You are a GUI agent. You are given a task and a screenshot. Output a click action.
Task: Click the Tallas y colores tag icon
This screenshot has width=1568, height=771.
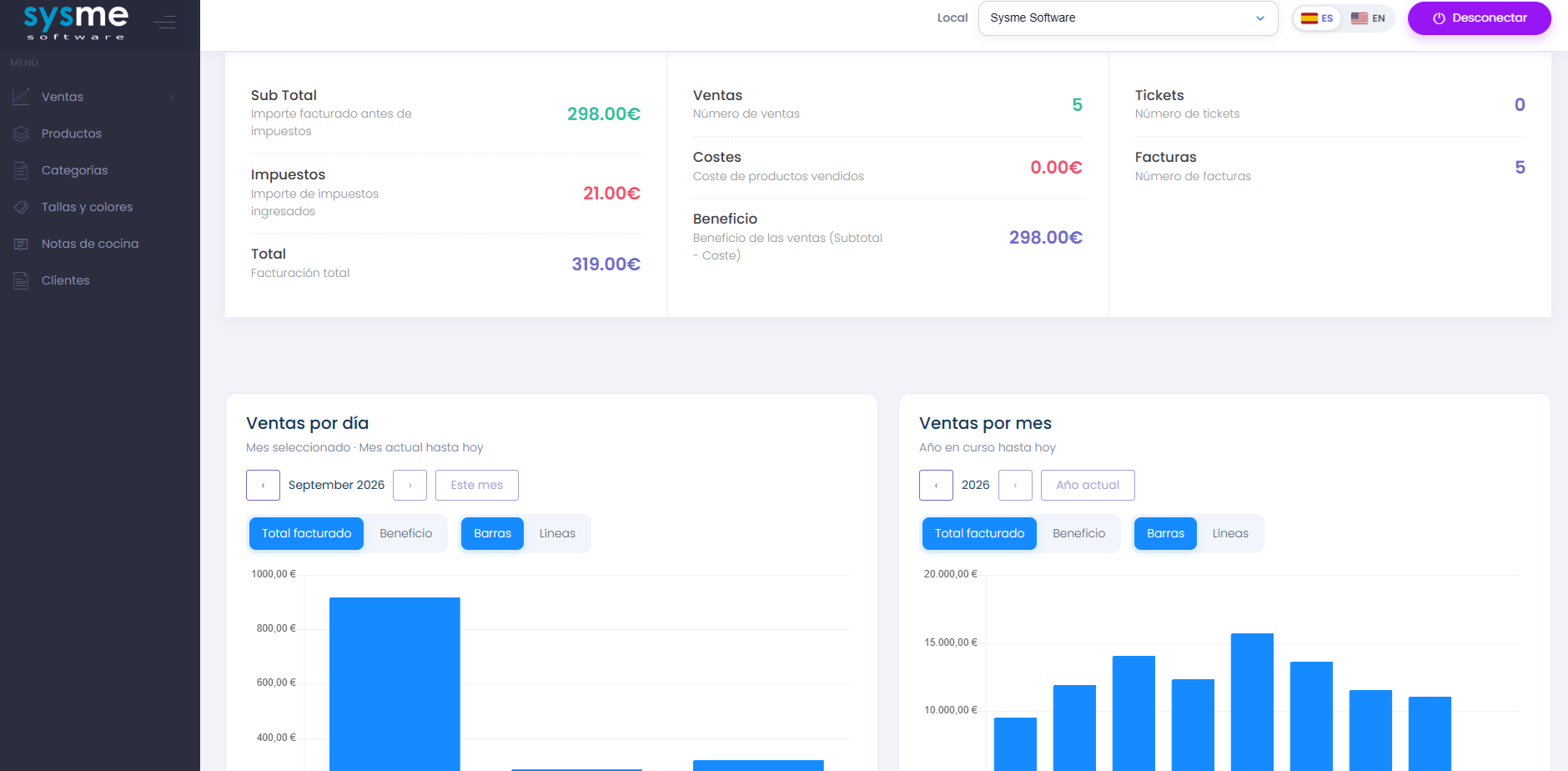tap(21, 207)
